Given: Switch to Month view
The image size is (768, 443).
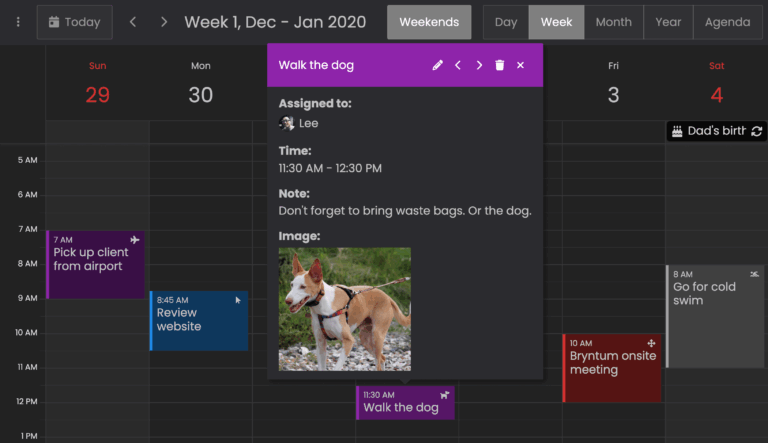Looking at the screenshot, I should 614,22.
